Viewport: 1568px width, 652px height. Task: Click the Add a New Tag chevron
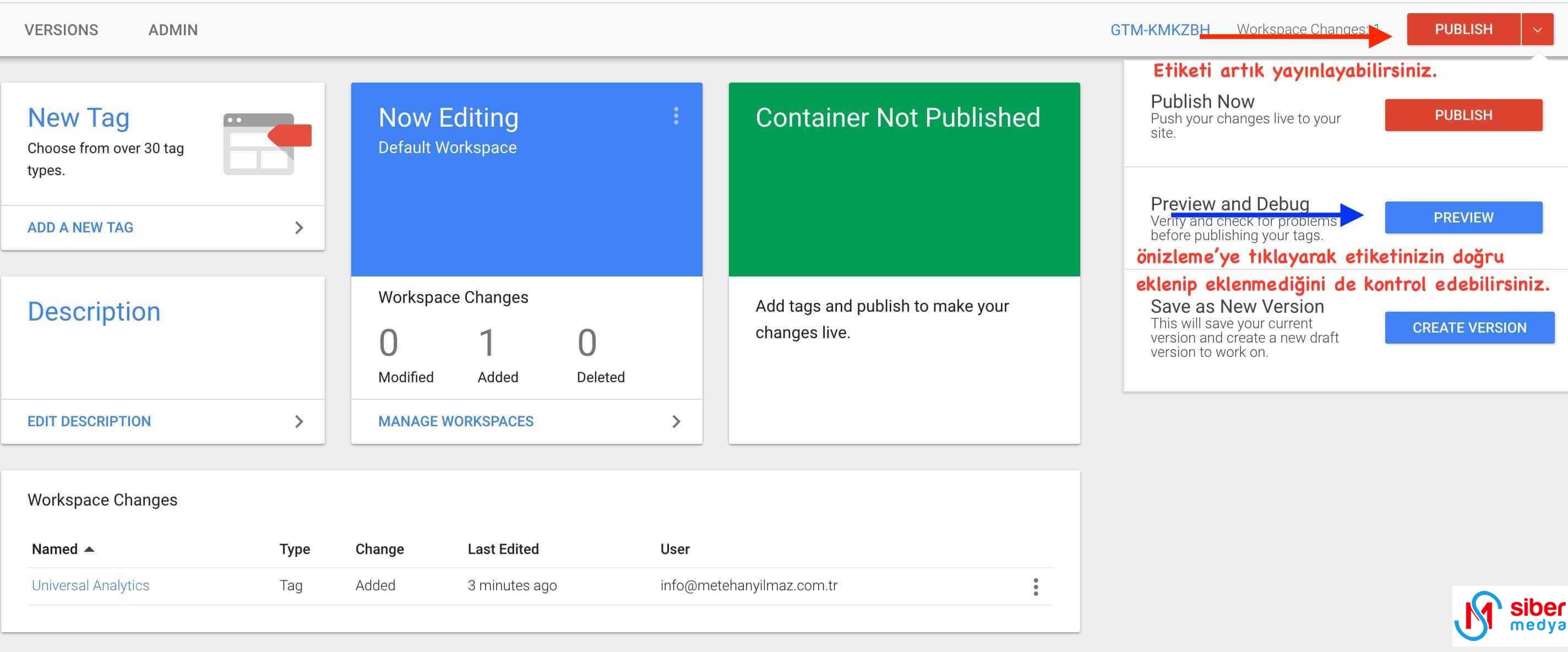299,227
